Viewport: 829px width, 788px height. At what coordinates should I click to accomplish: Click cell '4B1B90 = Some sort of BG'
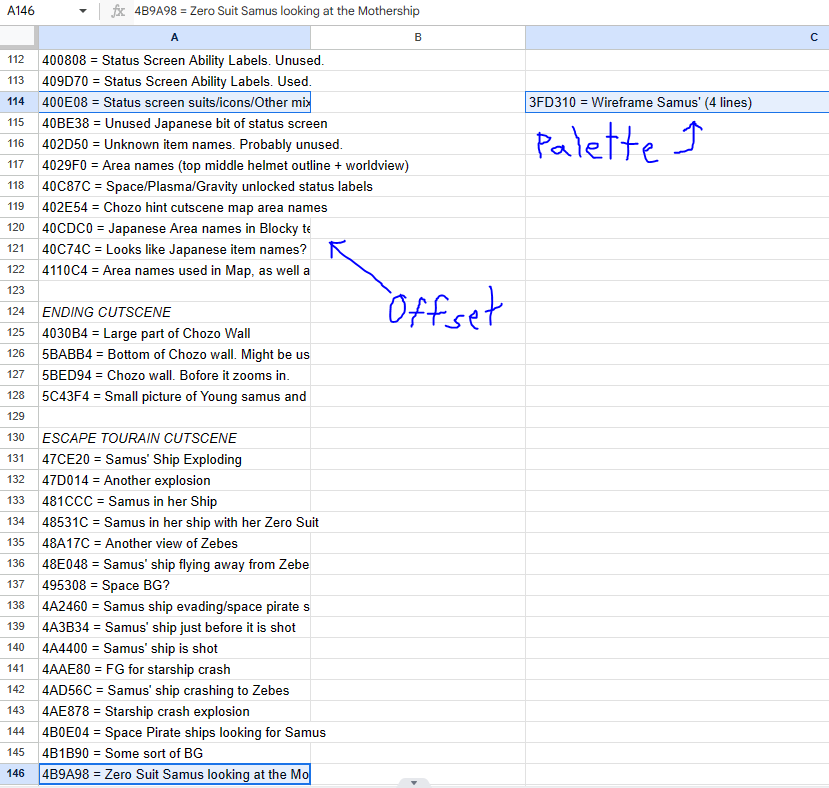coord(174,753)
